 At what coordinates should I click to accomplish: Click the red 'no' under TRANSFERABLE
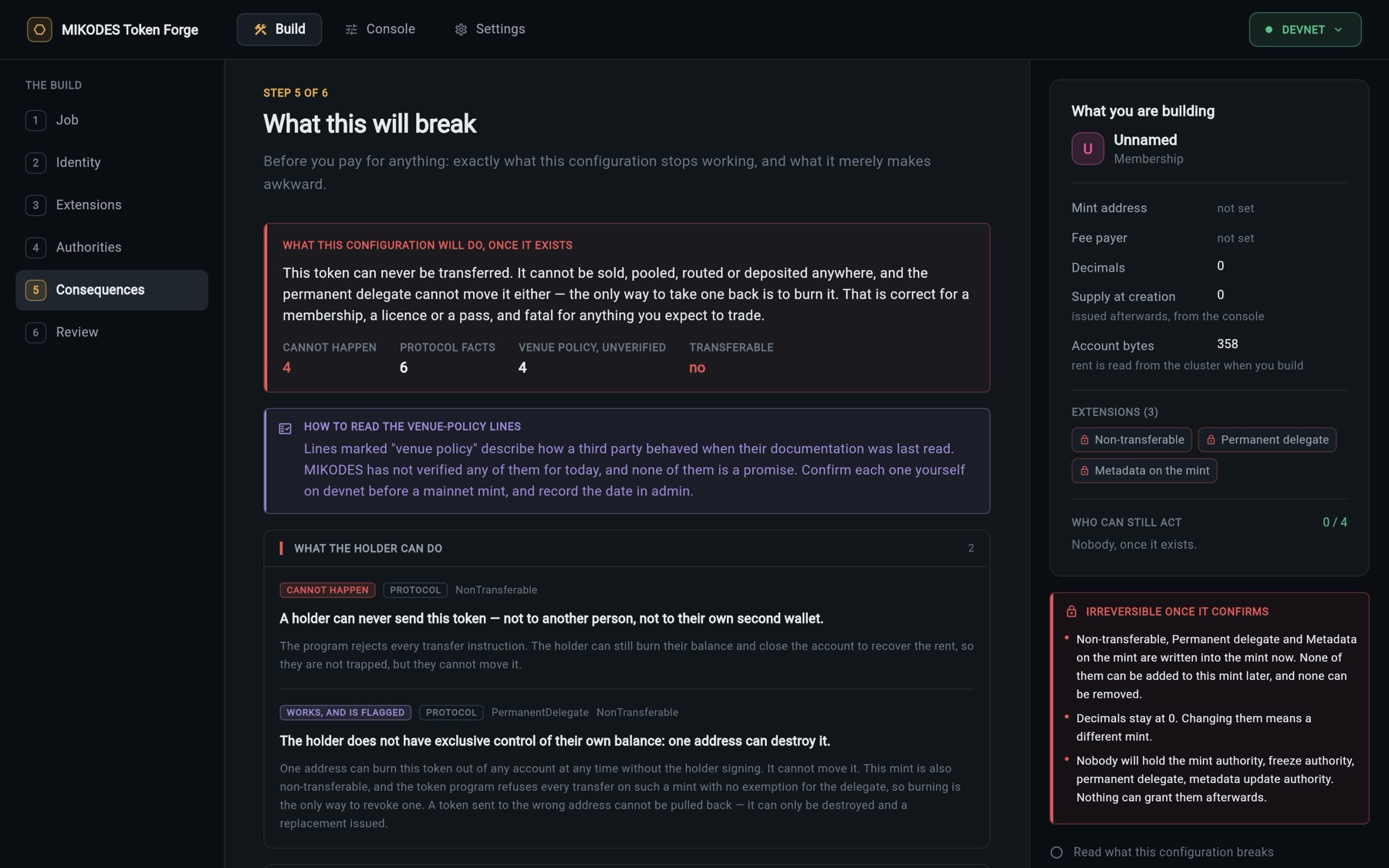click(x=697, y=368)
